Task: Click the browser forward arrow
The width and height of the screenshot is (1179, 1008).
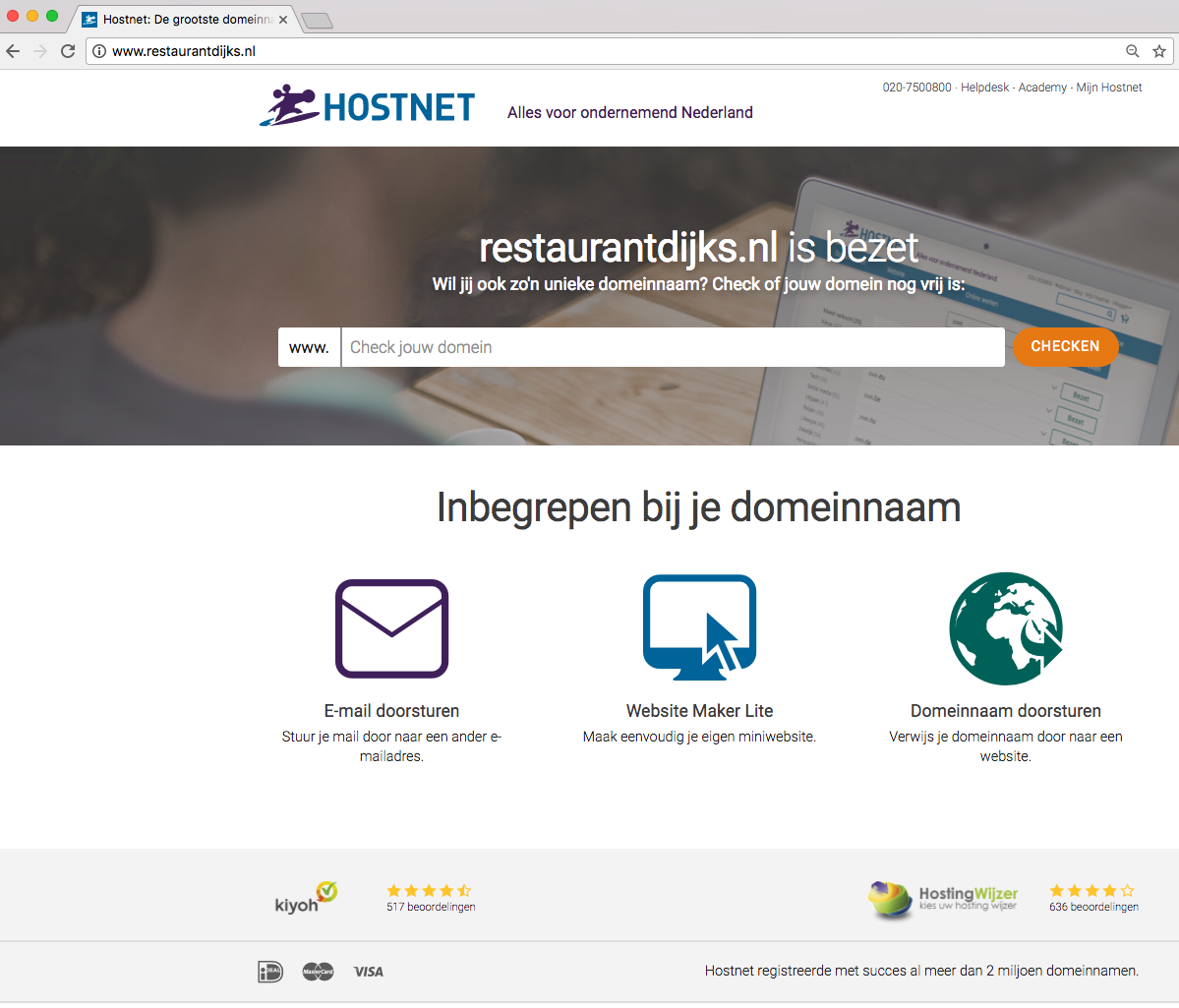Action: point(40,51)
